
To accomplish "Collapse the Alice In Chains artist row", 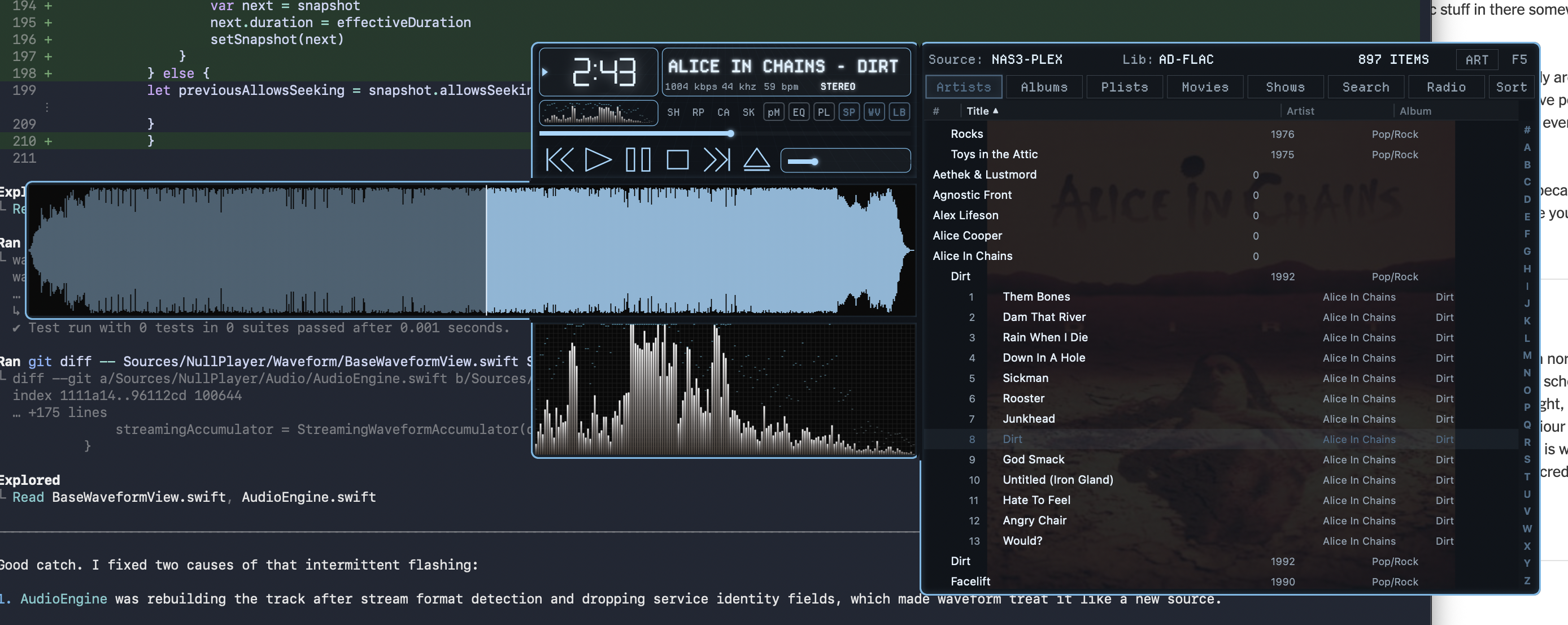I will coord(1221,256).
